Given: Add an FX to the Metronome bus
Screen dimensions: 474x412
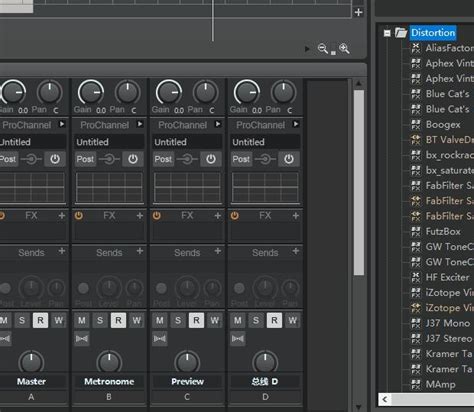Looking at the screenshot, I should (x=140, y=216).
